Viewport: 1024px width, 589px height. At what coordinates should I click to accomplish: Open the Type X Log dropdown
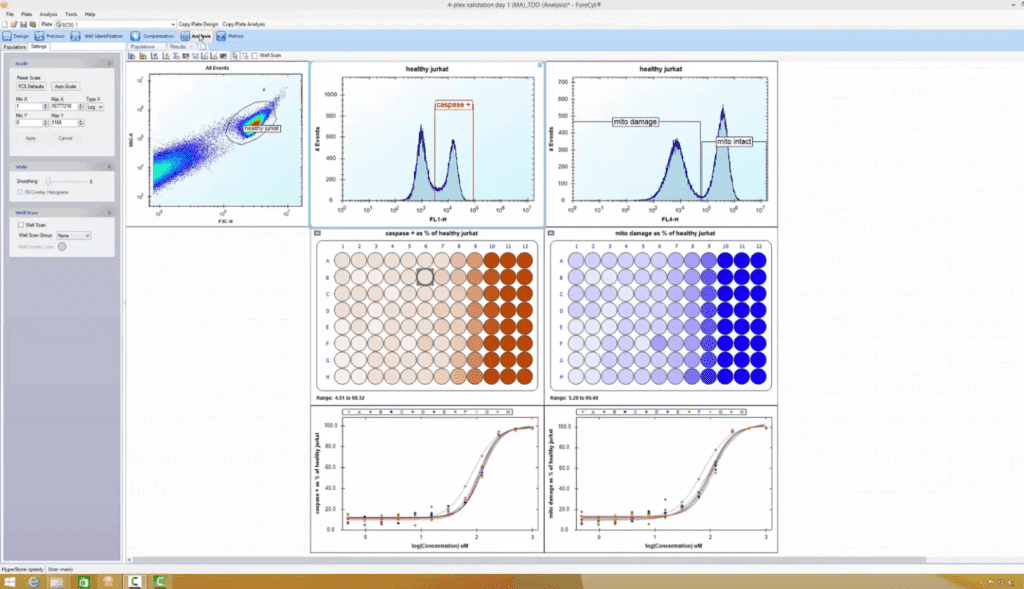[95, 107]
